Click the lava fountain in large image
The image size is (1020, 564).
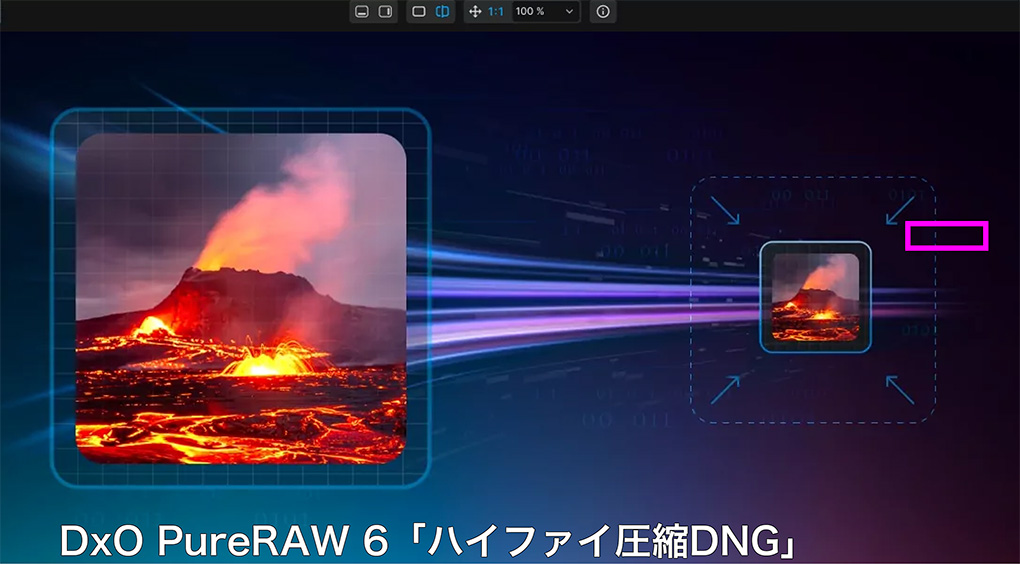(265, 360)
